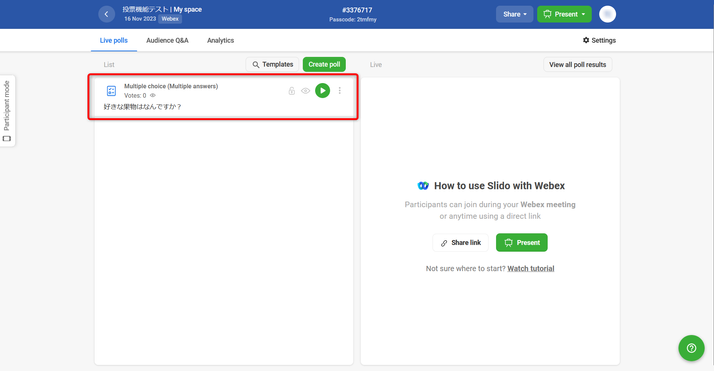Open the user profile avatar
The image size is (714, 371).
[607, 14]
